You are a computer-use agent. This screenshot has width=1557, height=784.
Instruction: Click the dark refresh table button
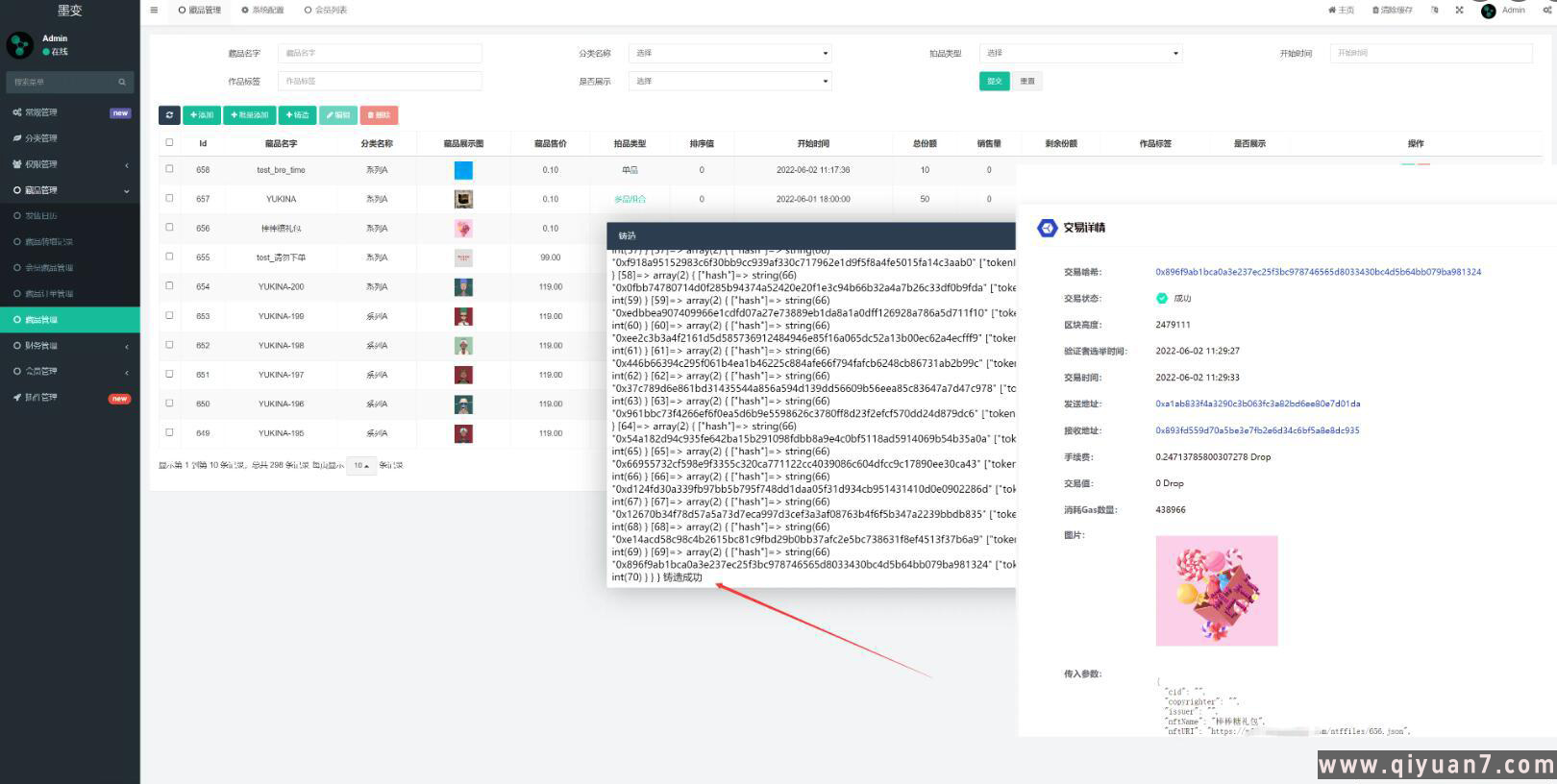point(169,115)
